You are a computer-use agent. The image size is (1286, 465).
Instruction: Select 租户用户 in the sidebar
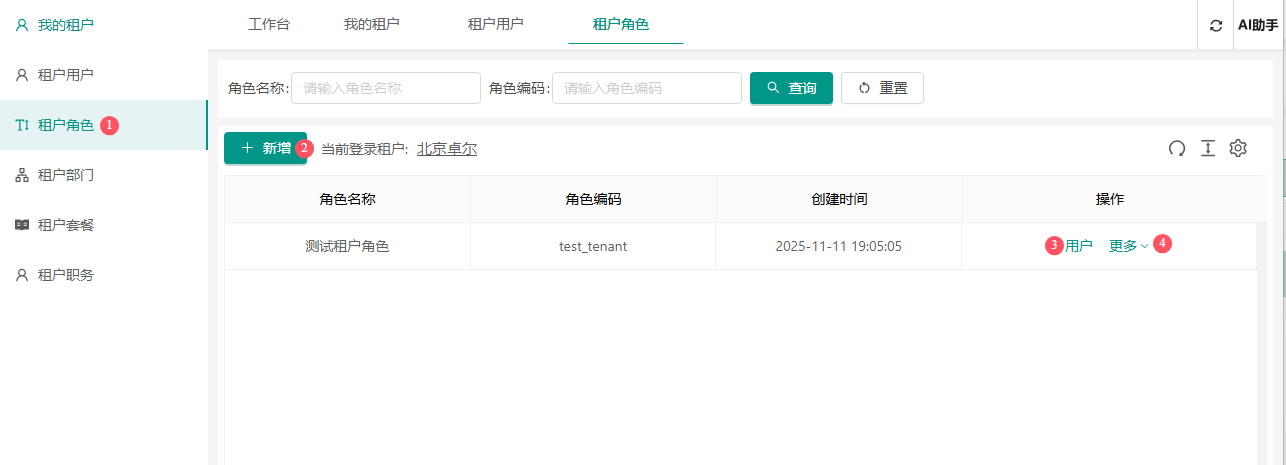pos(65,75)
